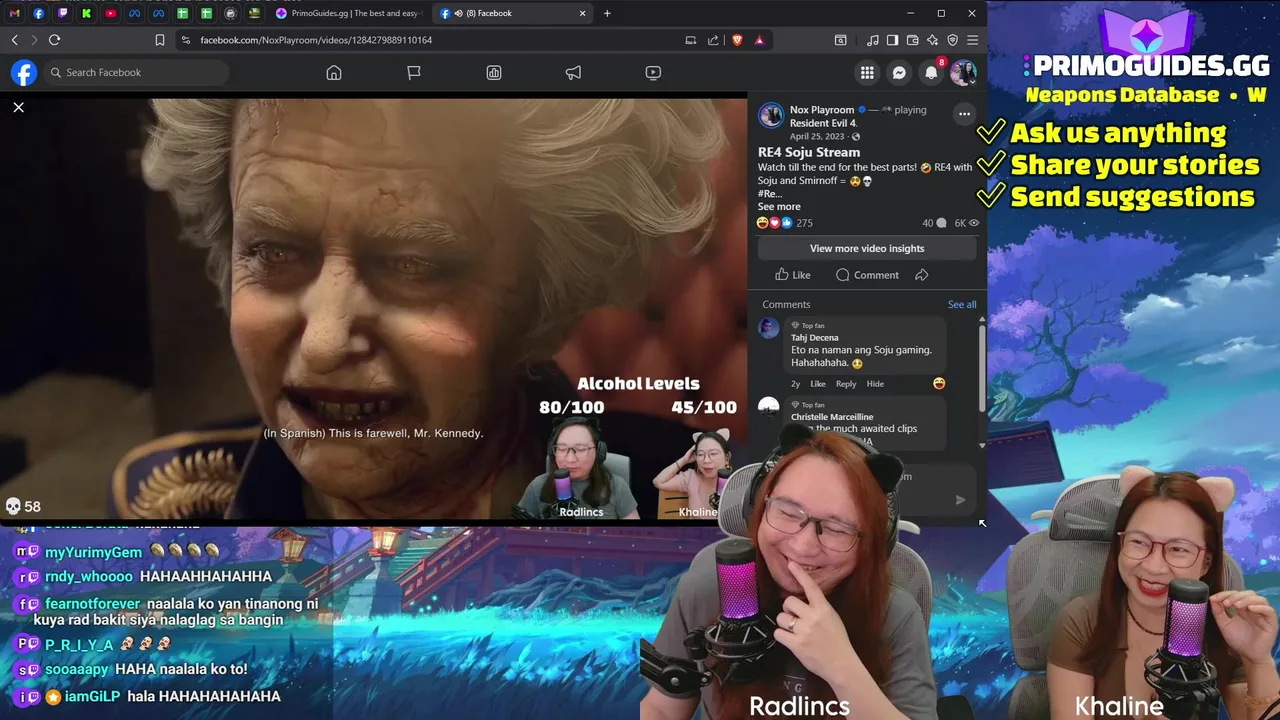Click the 6K views count
1280x720 pixels.
[966, 223]
